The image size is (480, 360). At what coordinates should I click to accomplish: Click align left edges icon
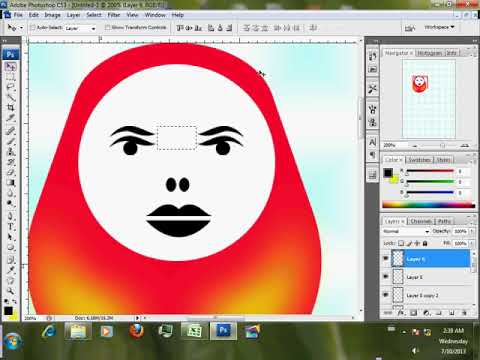(211, 28)
